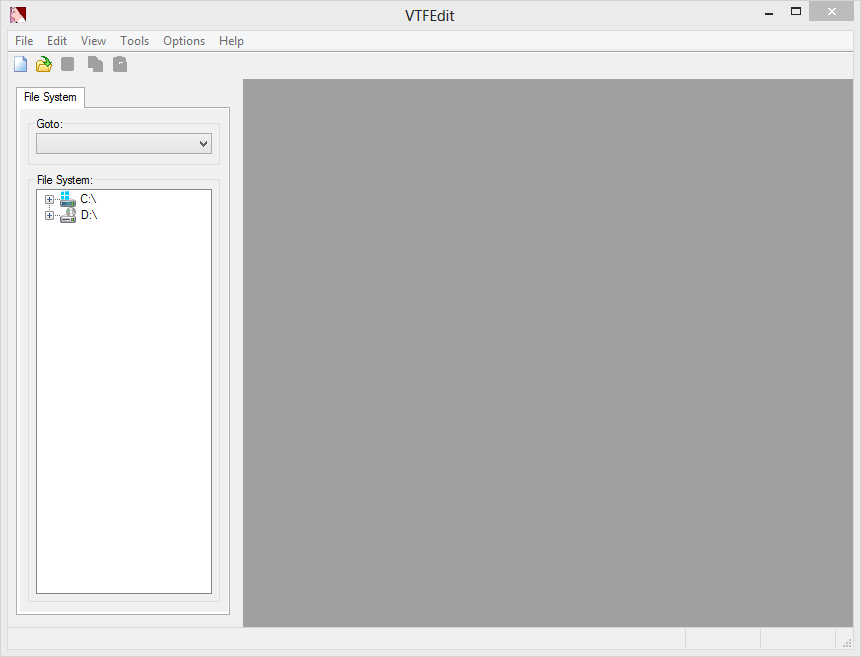Open the File menu
This screenshot has width=861, height=657.
tap(24, 41)
